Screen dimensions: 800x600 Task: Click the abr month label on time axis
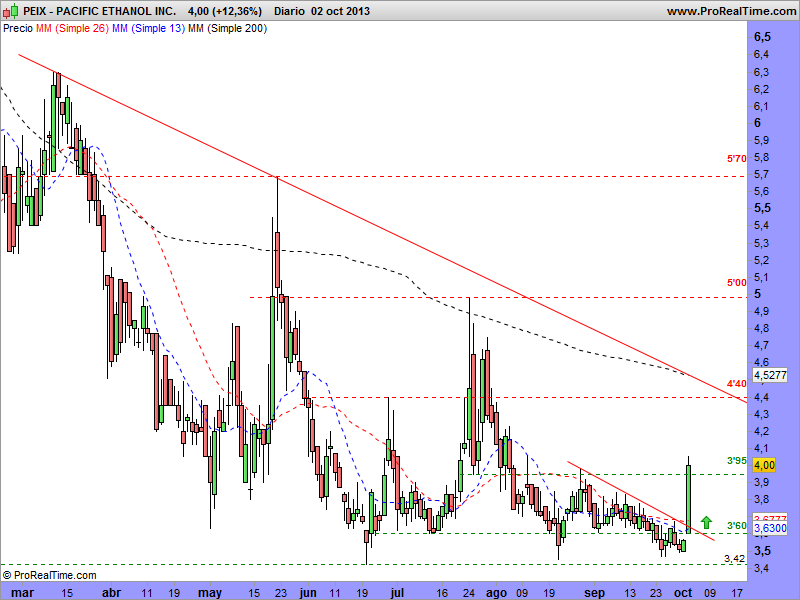tap(111, 592)
